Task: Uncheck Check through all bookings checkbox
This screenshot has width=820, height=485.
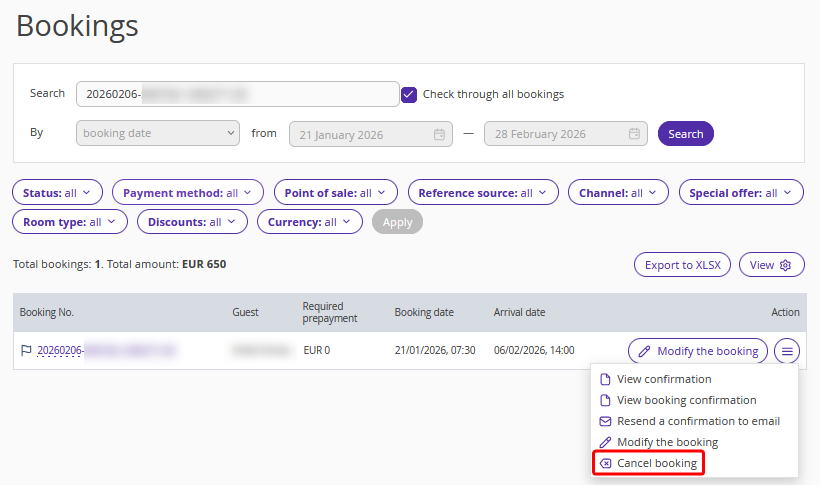Action: (409, 95)
